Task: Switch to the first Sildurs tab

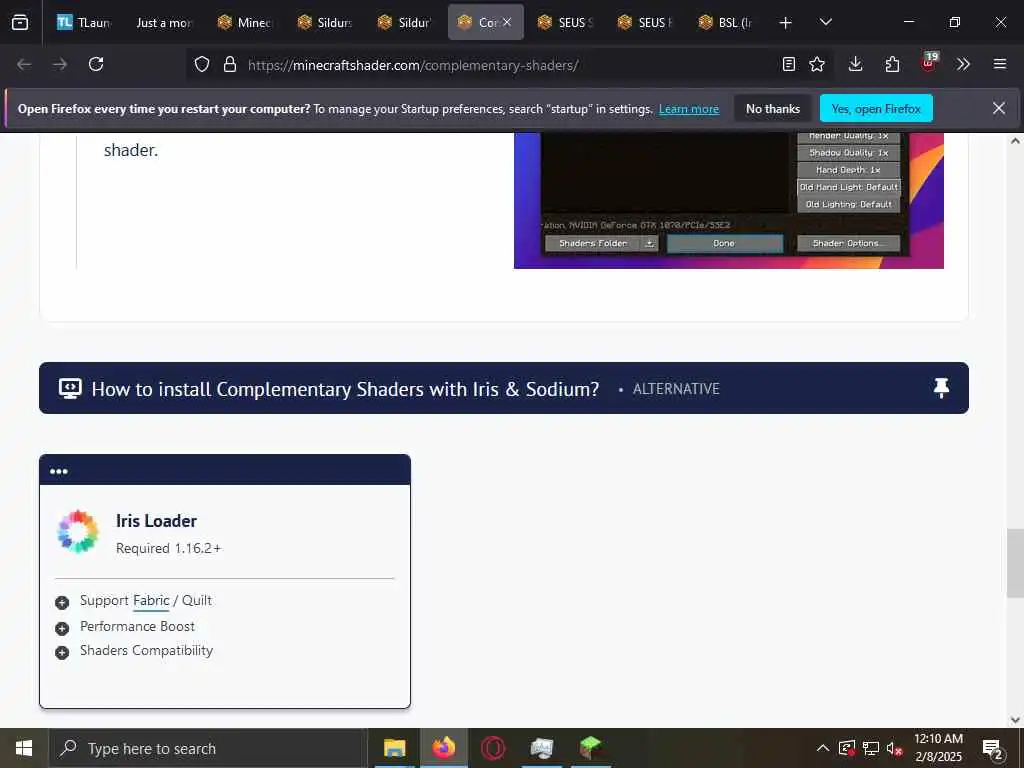Action: [325, 22]
